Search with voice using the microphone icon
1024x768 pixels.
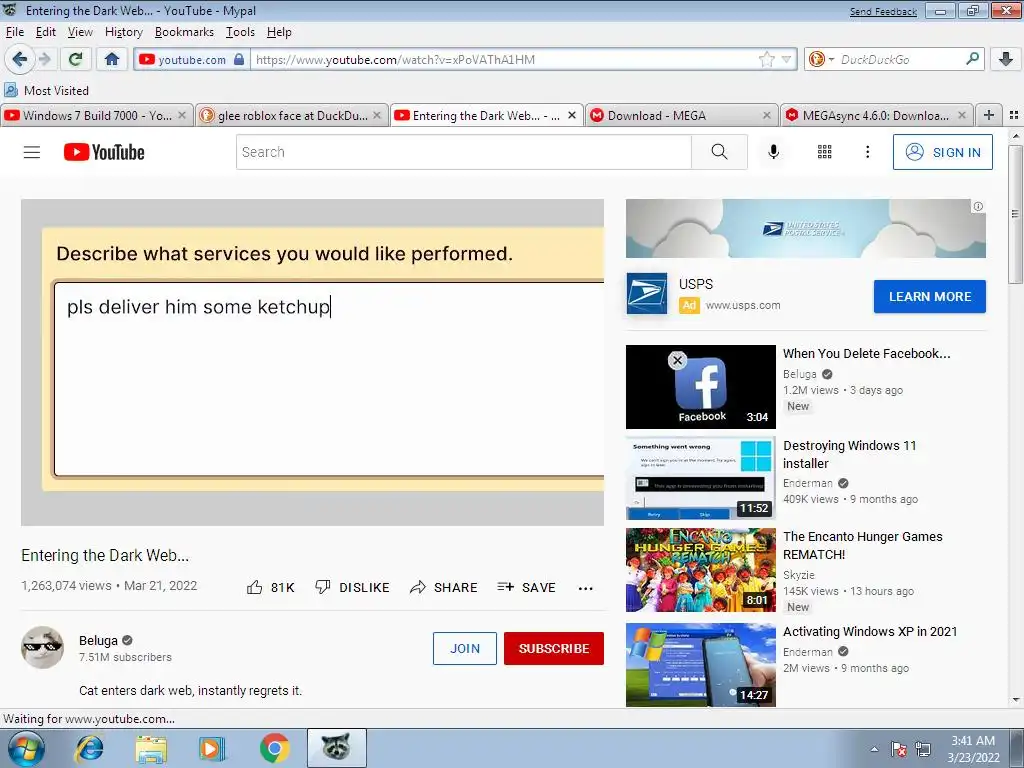click(773, 152)
